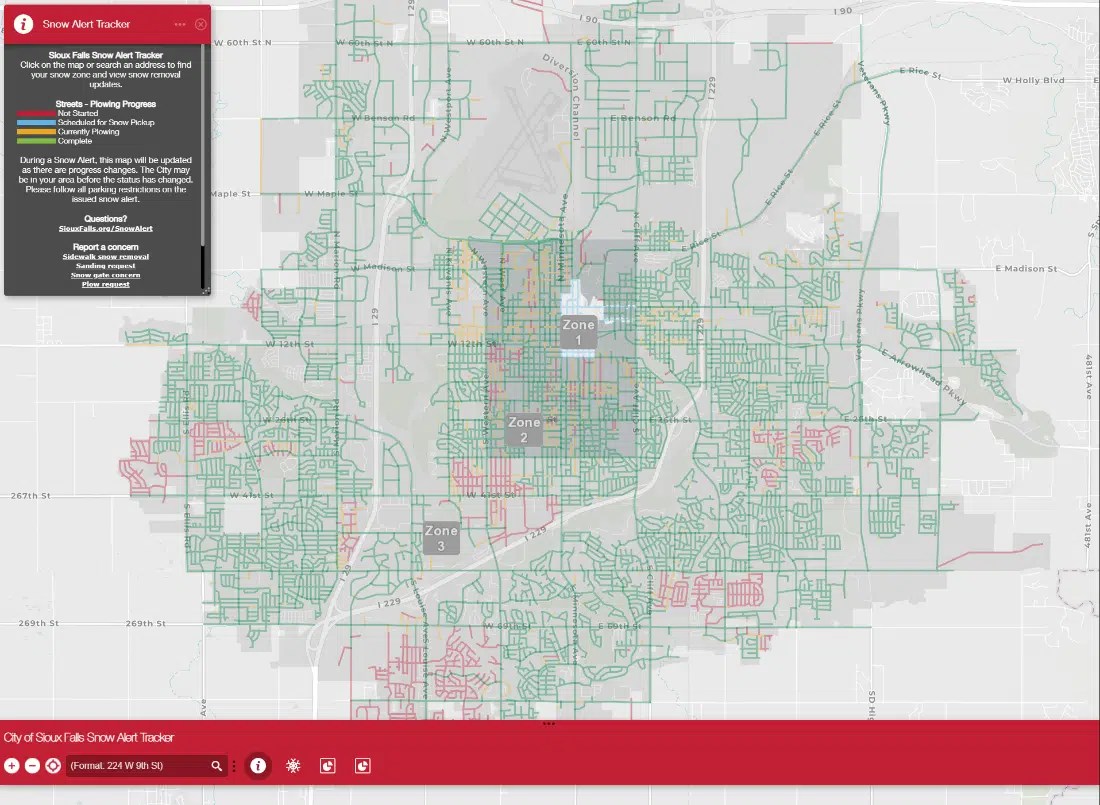The height and width of the screenshot is (805, 1100).
Task: Open the Sanding request link
Action: (105, 266)
